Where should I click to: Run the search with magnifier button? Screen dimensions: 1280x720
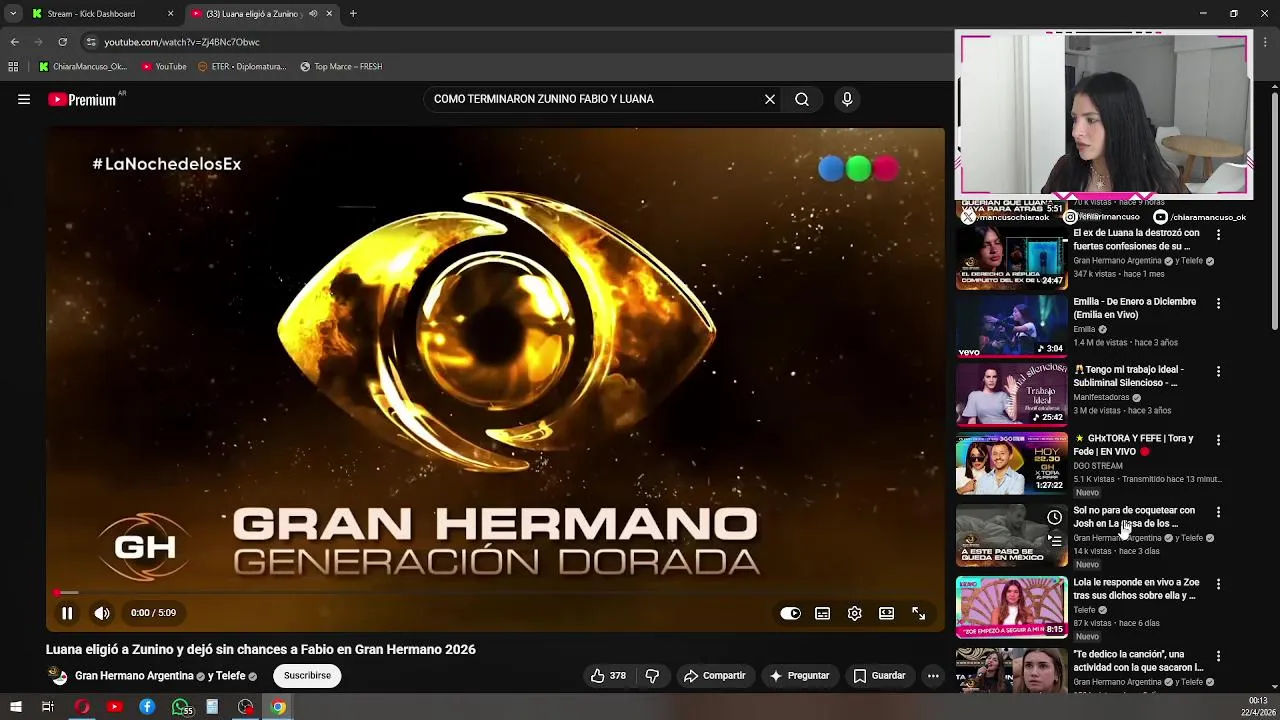tap(802, 99)
